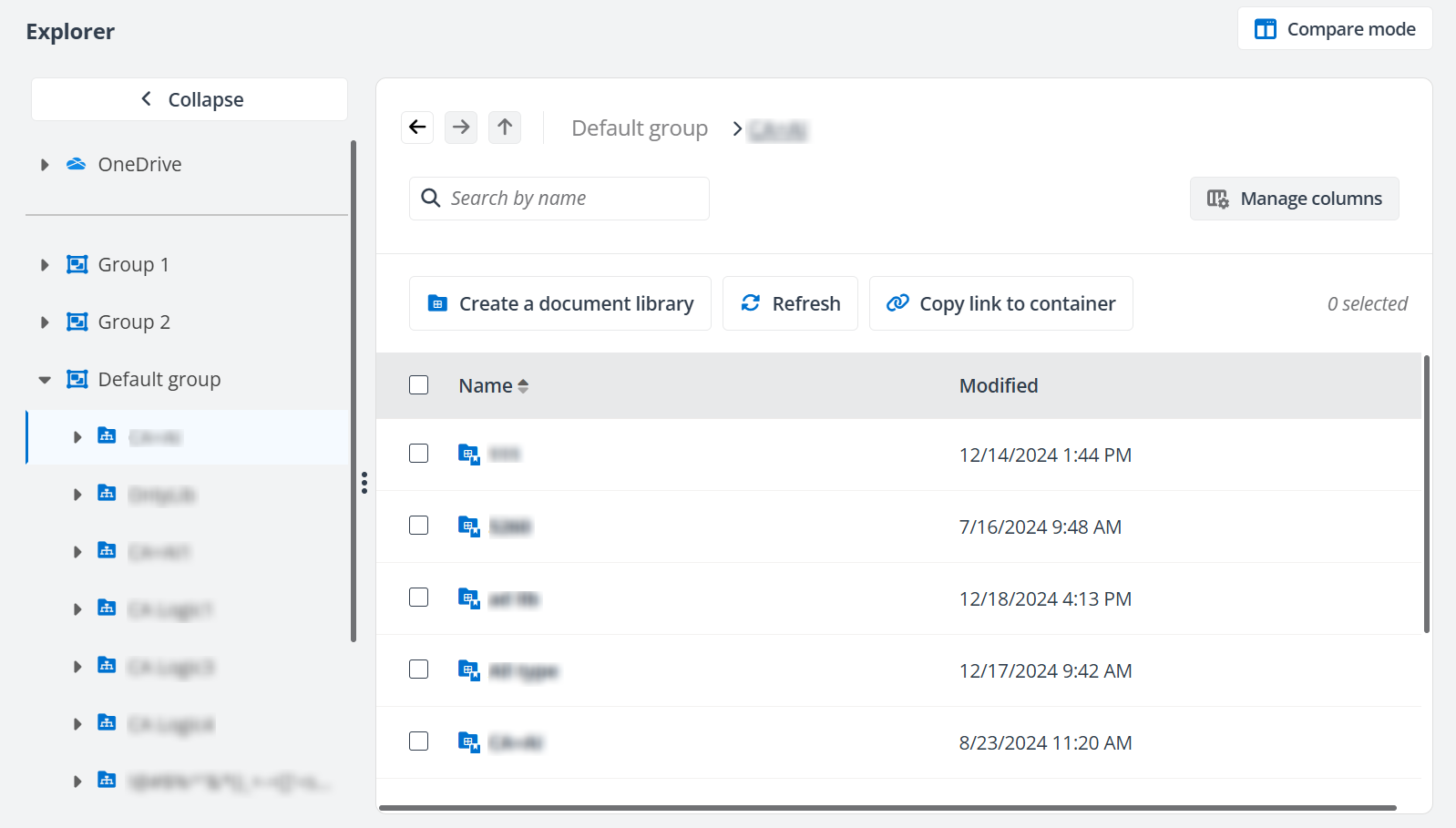Collapse the Default group tree node
1456x828 pixels.
point(45,380)
